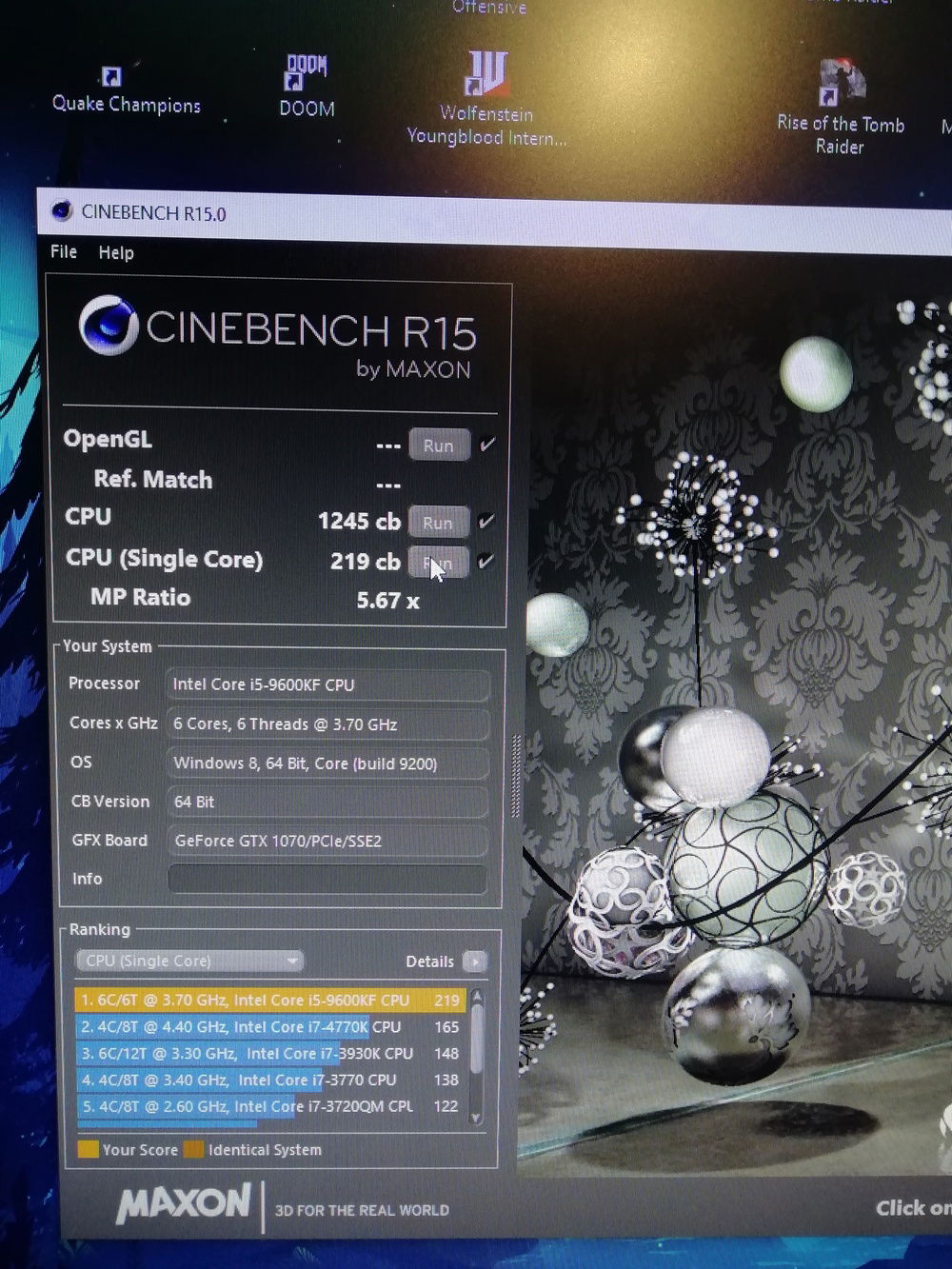Run the OpenGL benchmark
The height and width of the screenshot is (1269, 952).
coord(439,446)
